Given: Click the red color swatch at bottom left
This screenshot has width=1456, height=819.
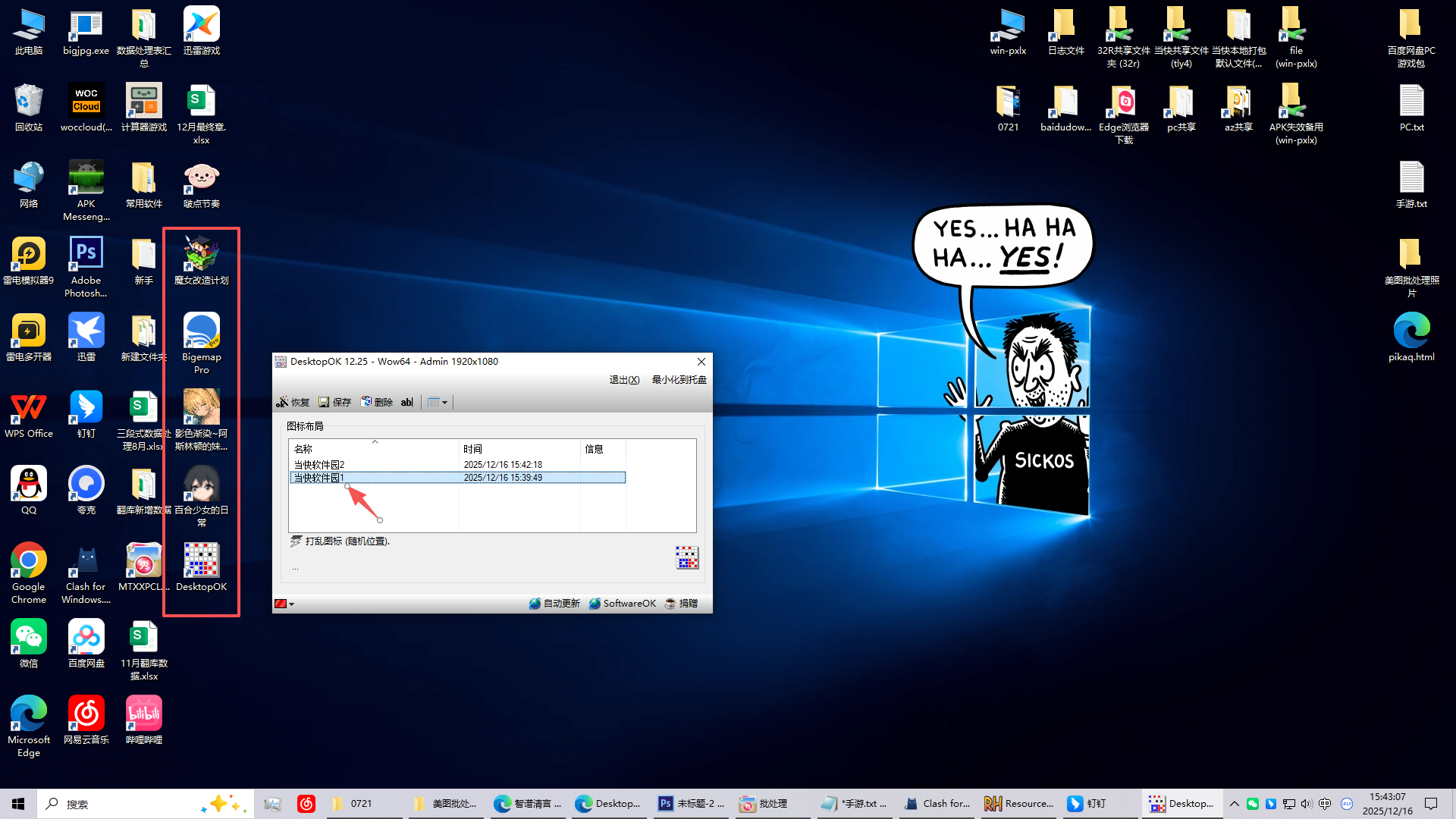Looking at the screenshot, I should tap(280, 604).
